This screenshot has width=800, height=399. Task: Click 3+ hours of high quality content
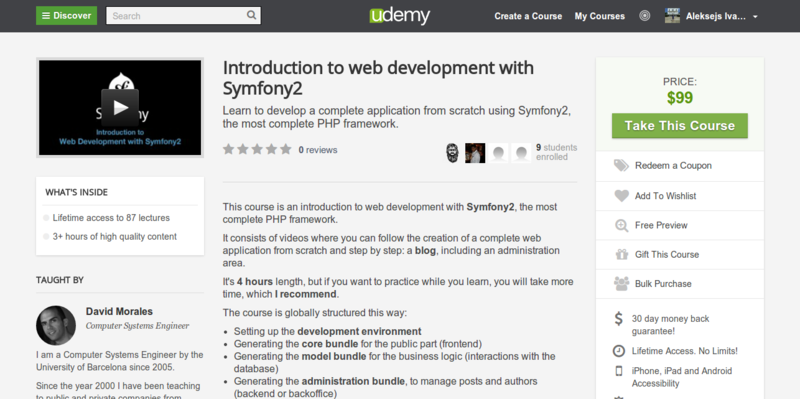pyautogui.click(x=115, y=237)
